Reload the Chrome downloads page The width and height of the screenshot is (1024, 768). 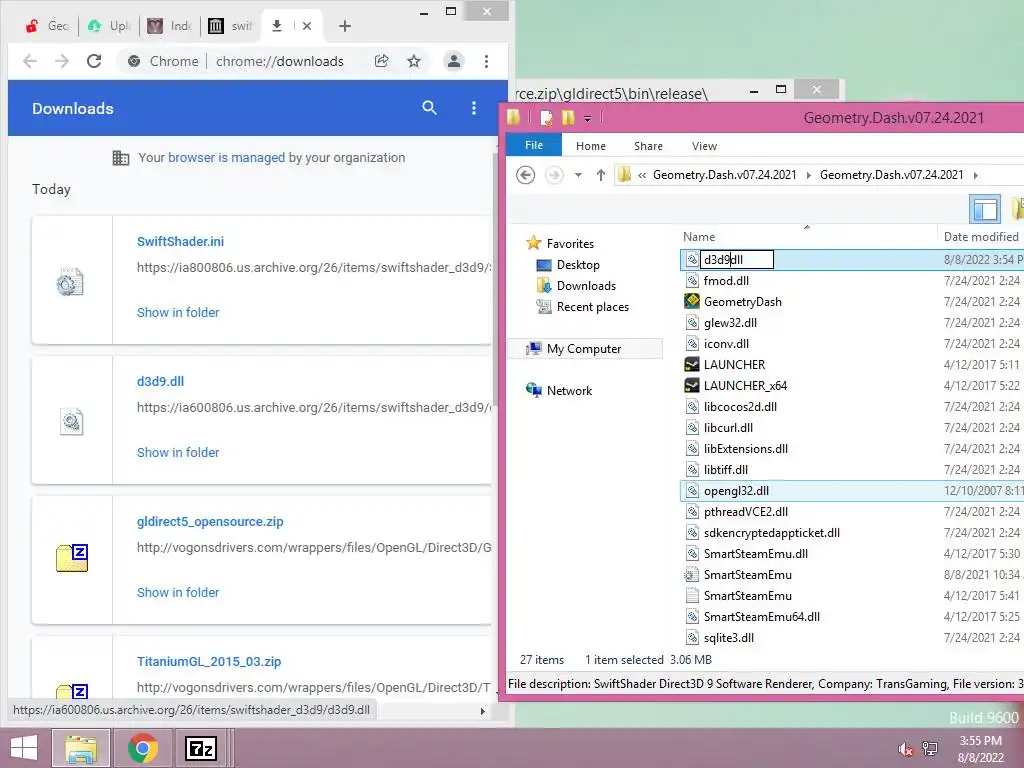[94, 61]
